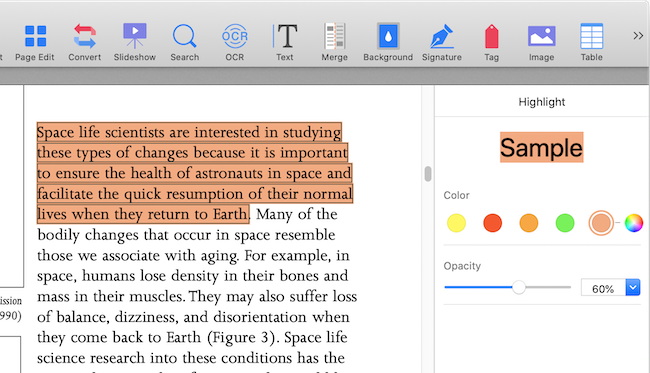Choose the yellow highlight color
The width and height of the screenshot is (650, 373).
pos(456,223)
